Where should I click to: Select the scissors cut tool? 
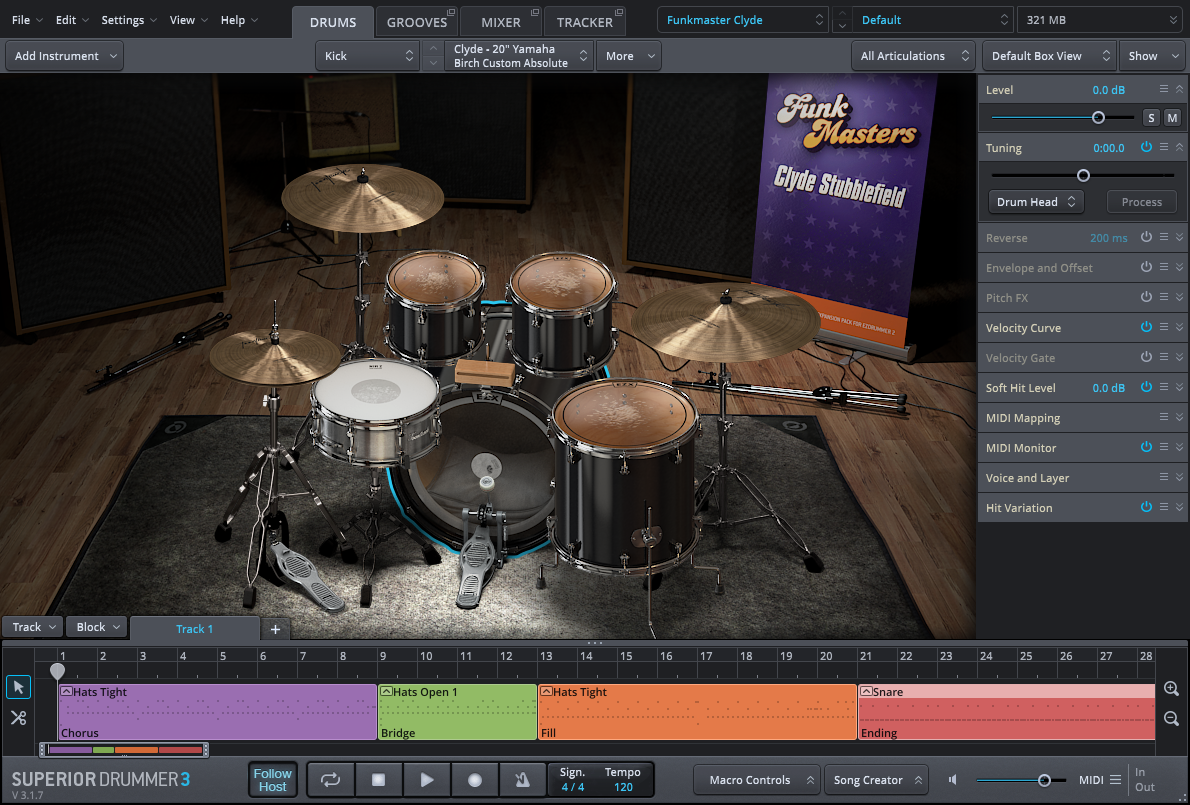[18, 718]
